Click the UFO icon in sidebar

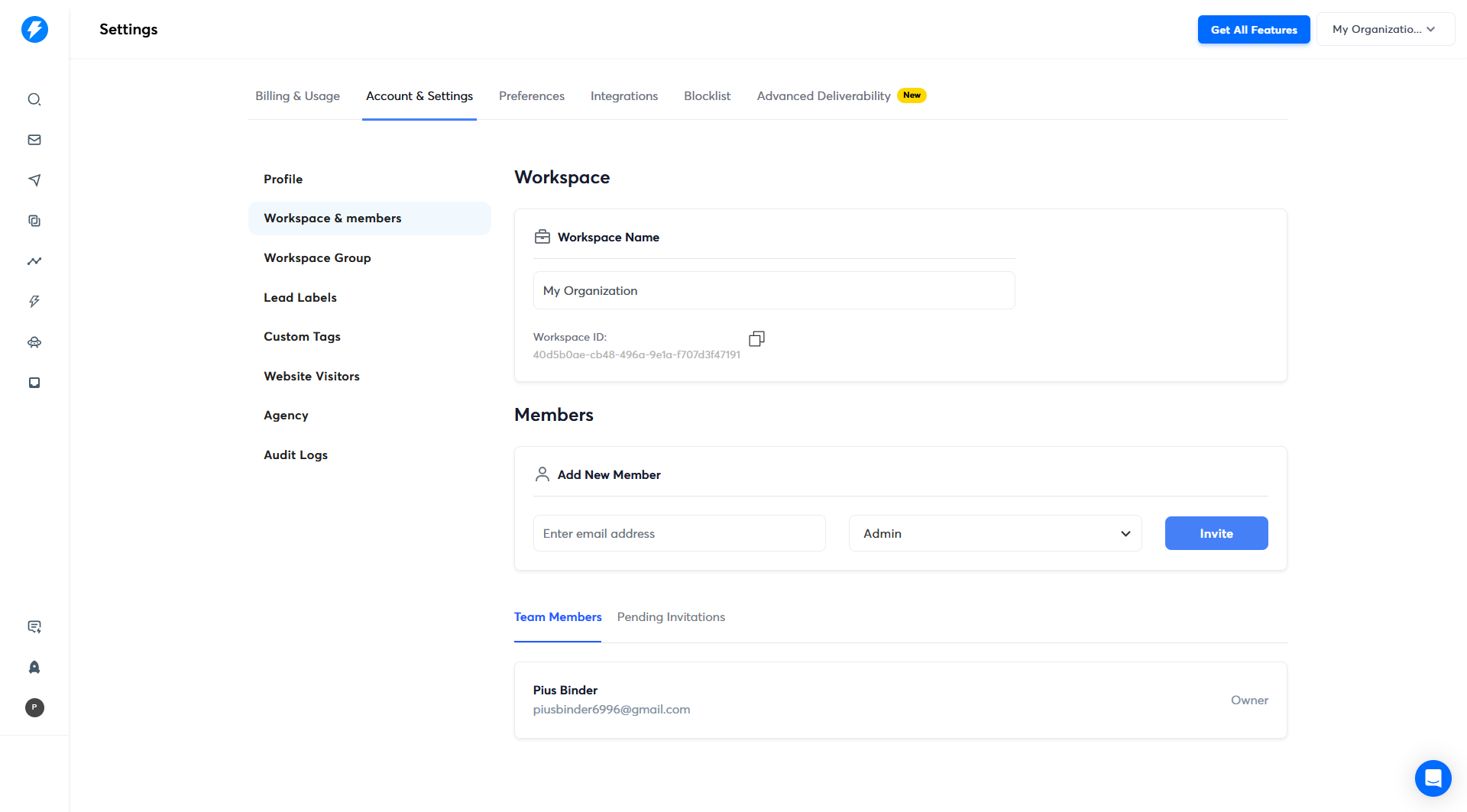(34, 342)
